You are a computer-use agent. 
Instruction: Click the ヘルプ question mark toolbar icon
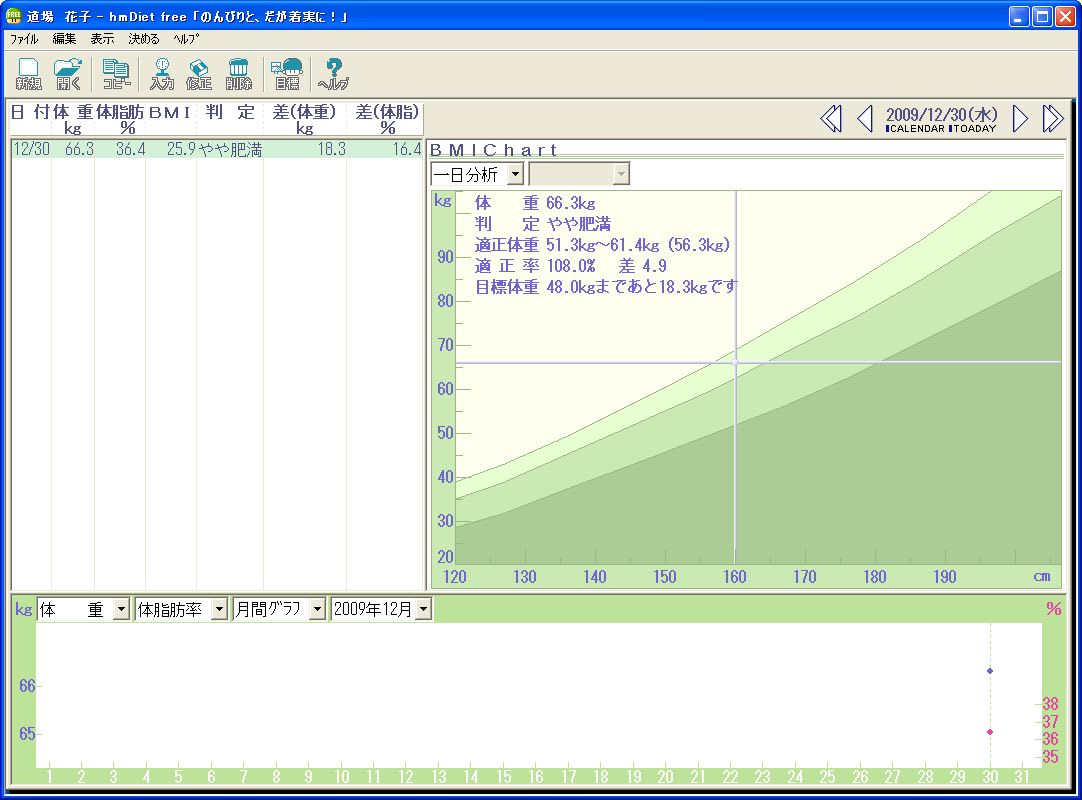pos(333,74)
